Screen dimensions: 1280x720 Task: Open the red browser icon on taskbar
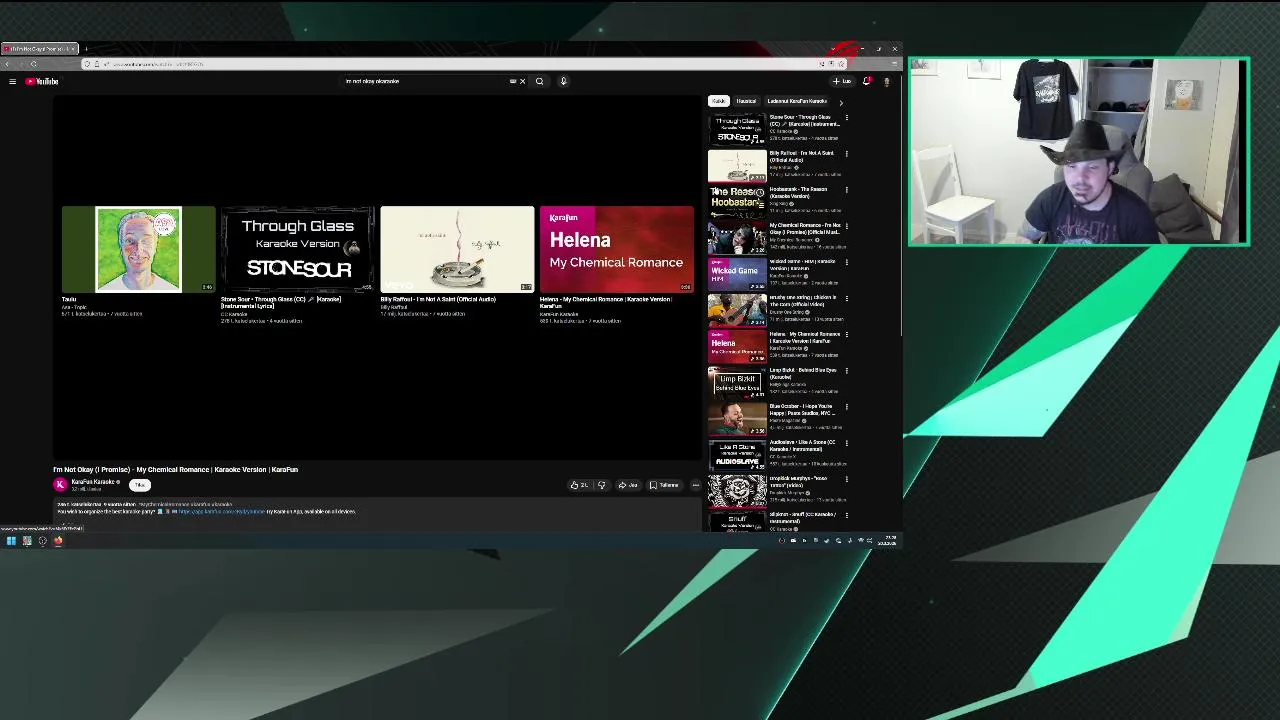(x=58, y=541)
